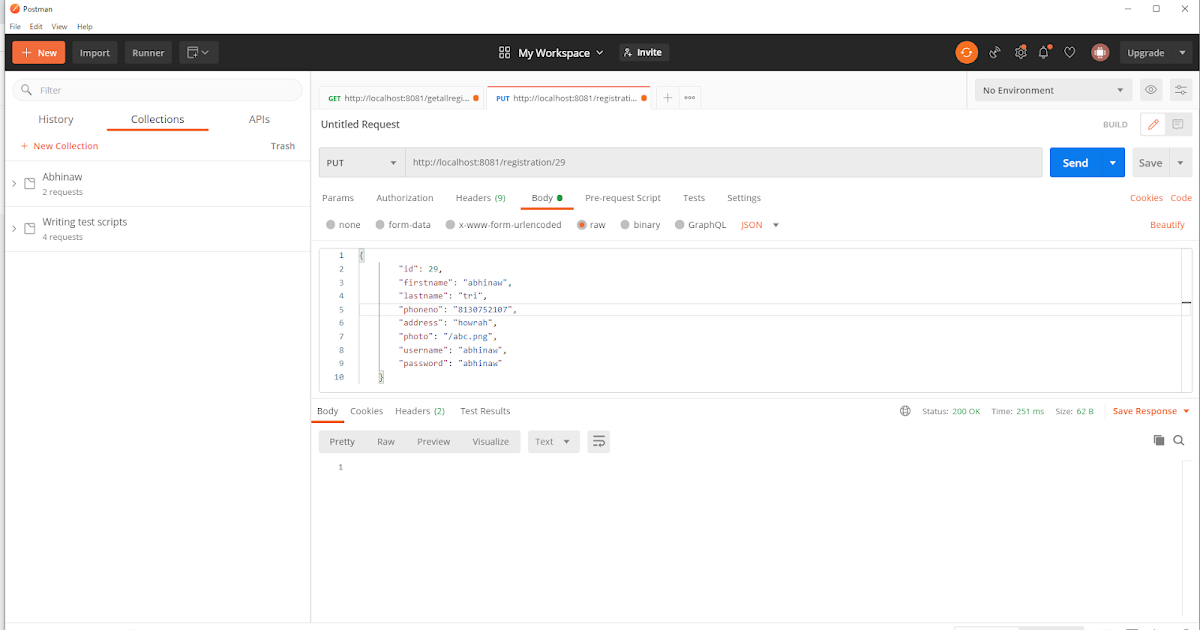1200x630 pixels.
Task: Open Postman settings gear icon
Action: [1021, 52]
